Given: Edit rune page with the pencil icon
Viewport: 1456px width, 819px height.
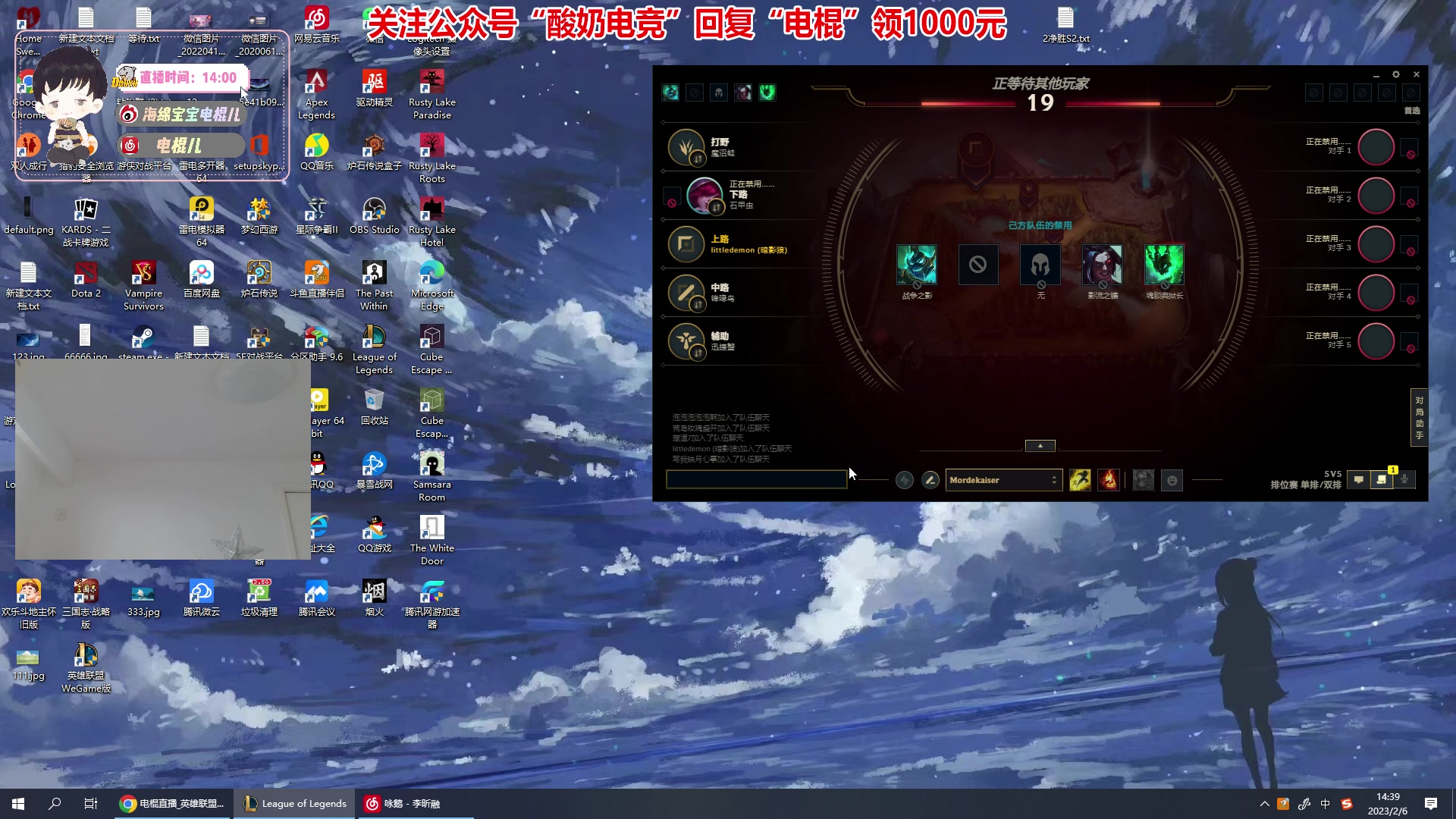Looking at the screenshot, I should click(930, 480).
